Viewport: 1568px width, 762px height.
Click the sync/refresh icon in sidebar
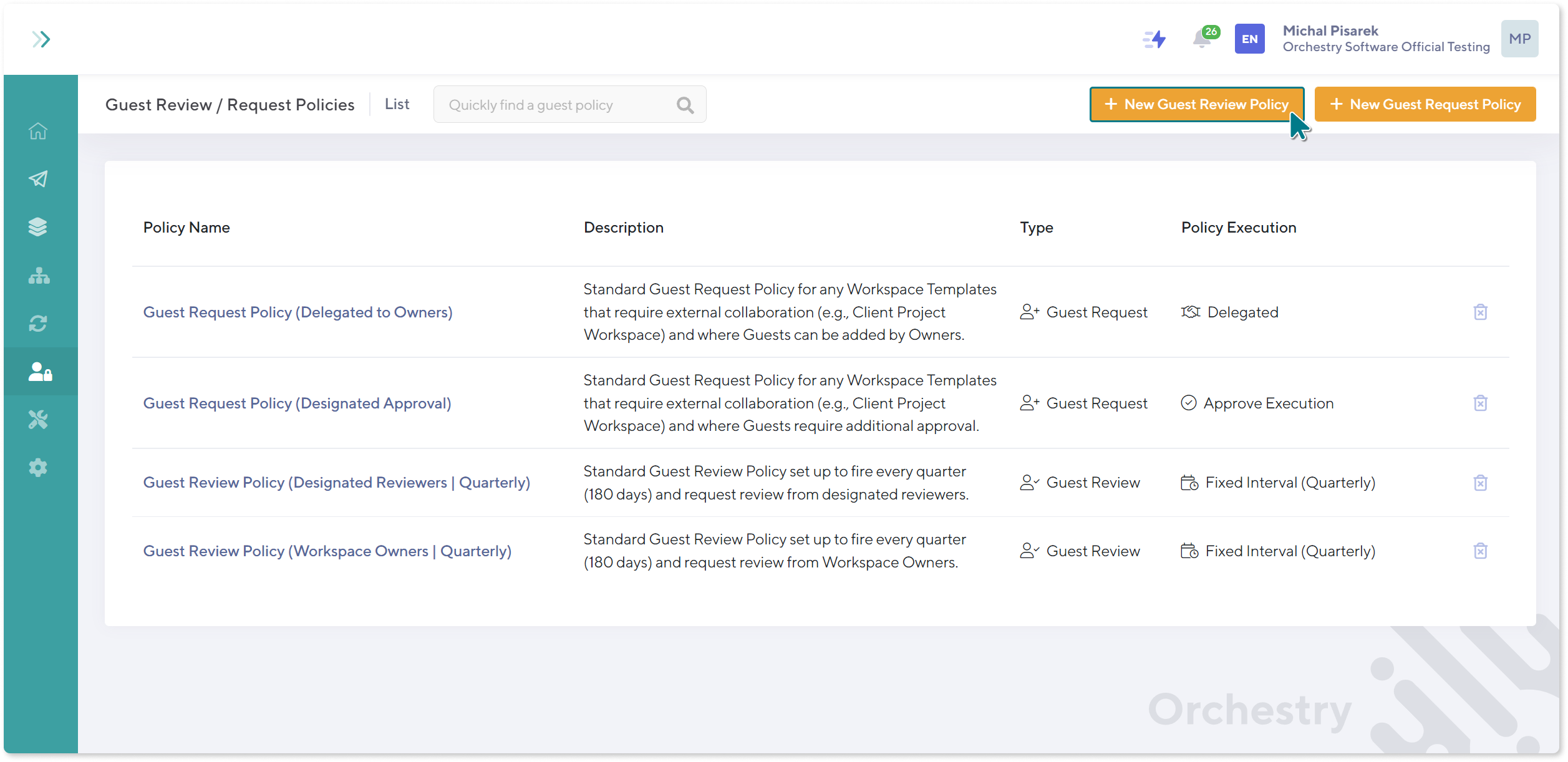39,324
